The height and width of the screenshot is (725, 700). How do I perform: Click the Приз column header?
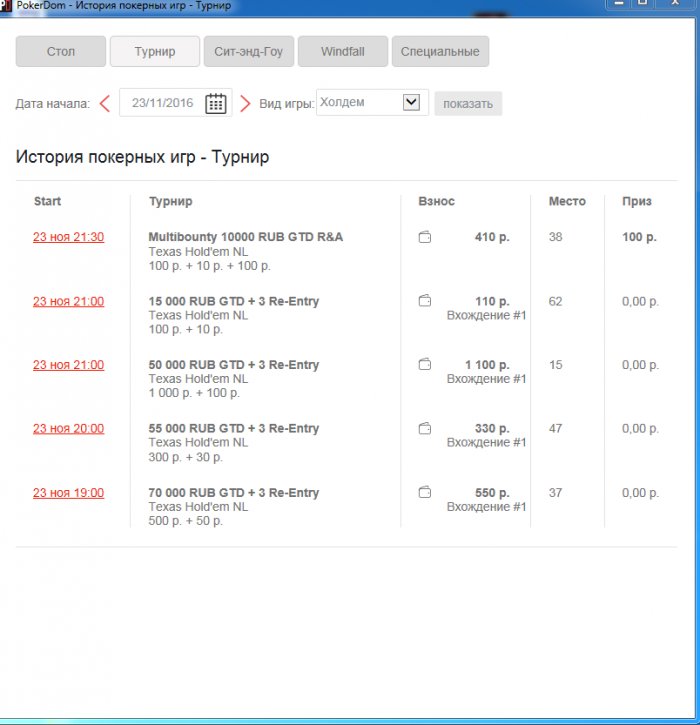pyautogui.click(x=637, y=202)
